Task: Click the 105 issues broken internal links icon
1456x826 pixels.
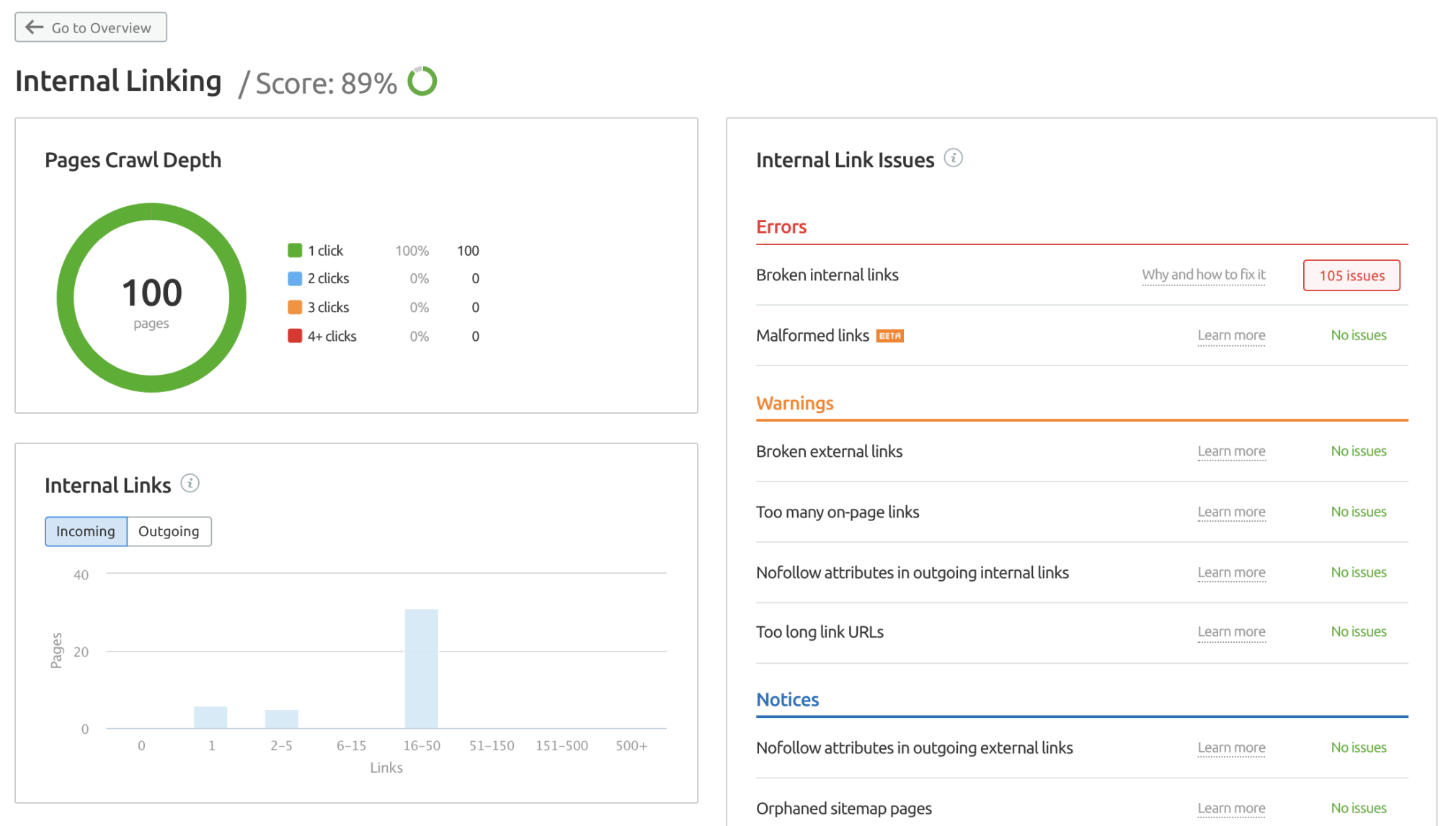Action: pos(1351,274)
